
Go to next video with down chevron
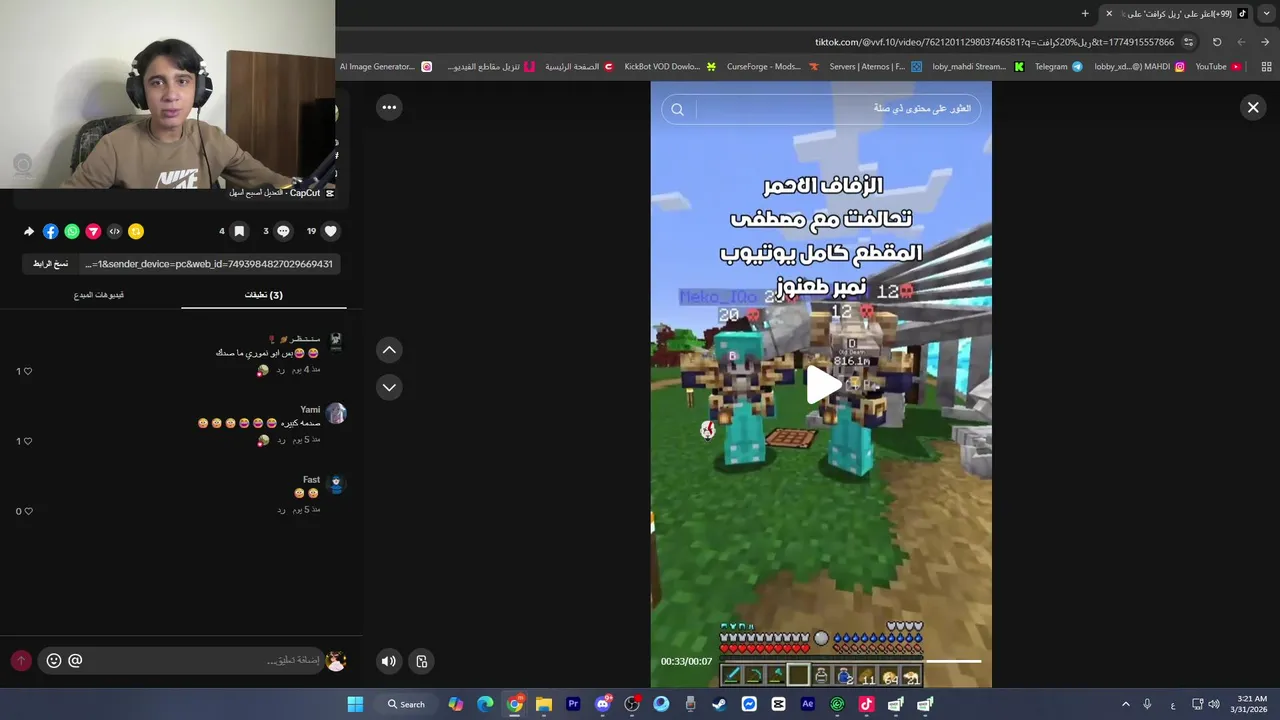[389, 387]
